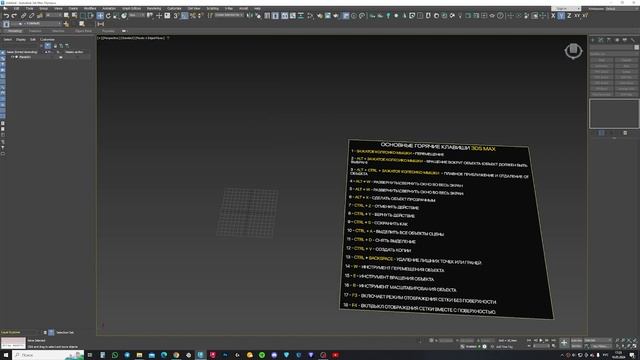Click the object color swatch in command panel
Screen dimensions: 640x360
click(x=636, y=47)
